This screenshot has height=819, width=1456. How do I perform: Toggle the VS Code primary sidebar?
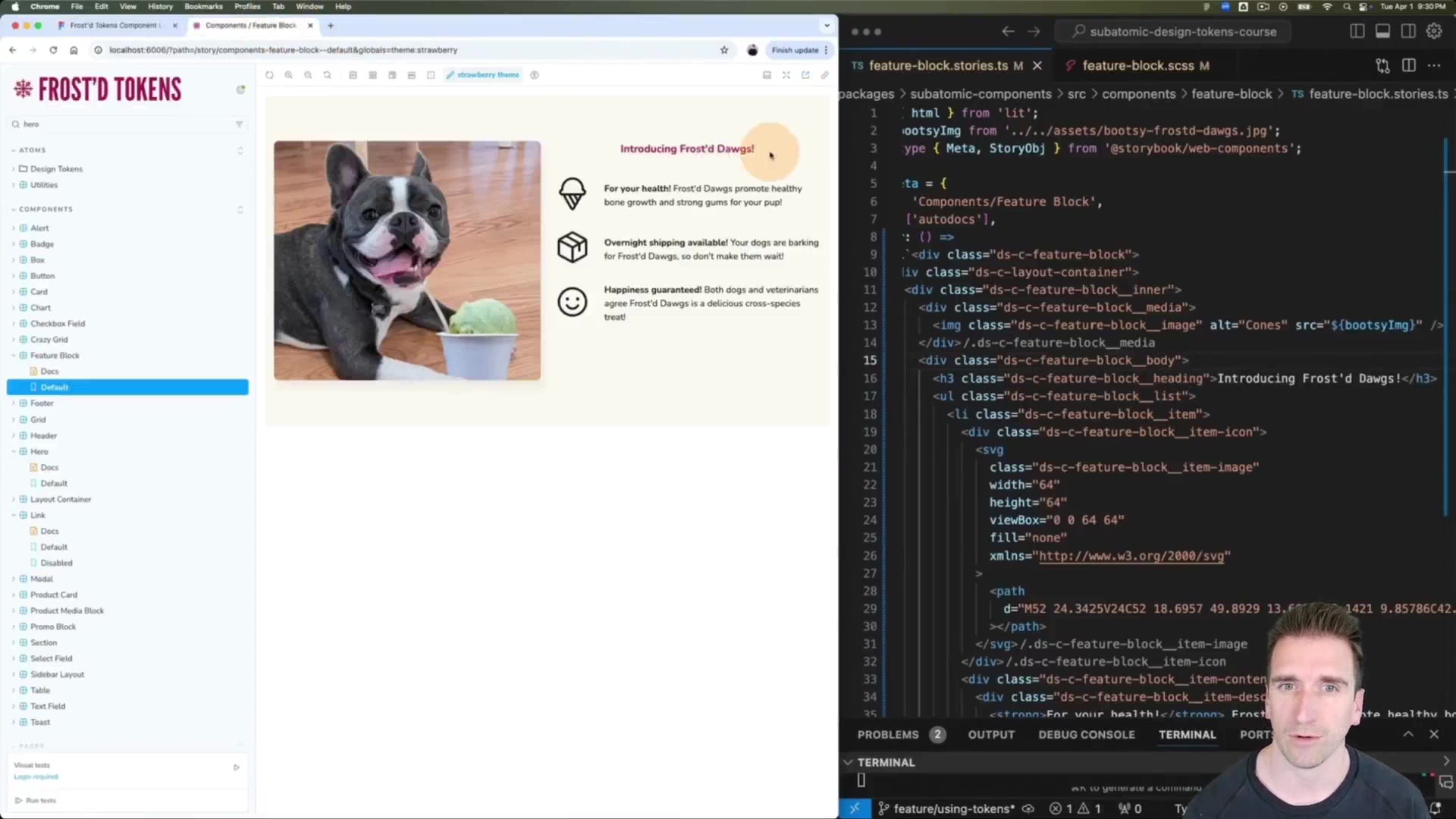pyautogui.click(x=1357, y=32)
